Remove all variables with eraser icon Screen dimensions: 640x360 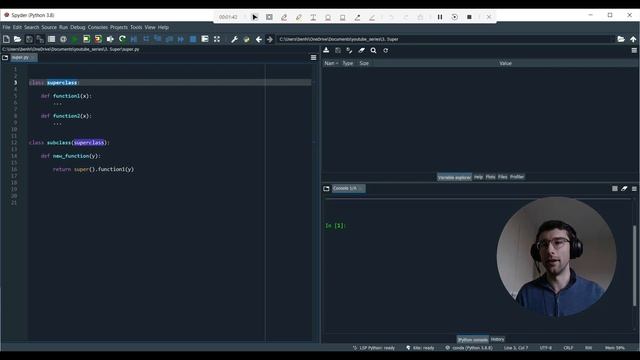point(362,50)
